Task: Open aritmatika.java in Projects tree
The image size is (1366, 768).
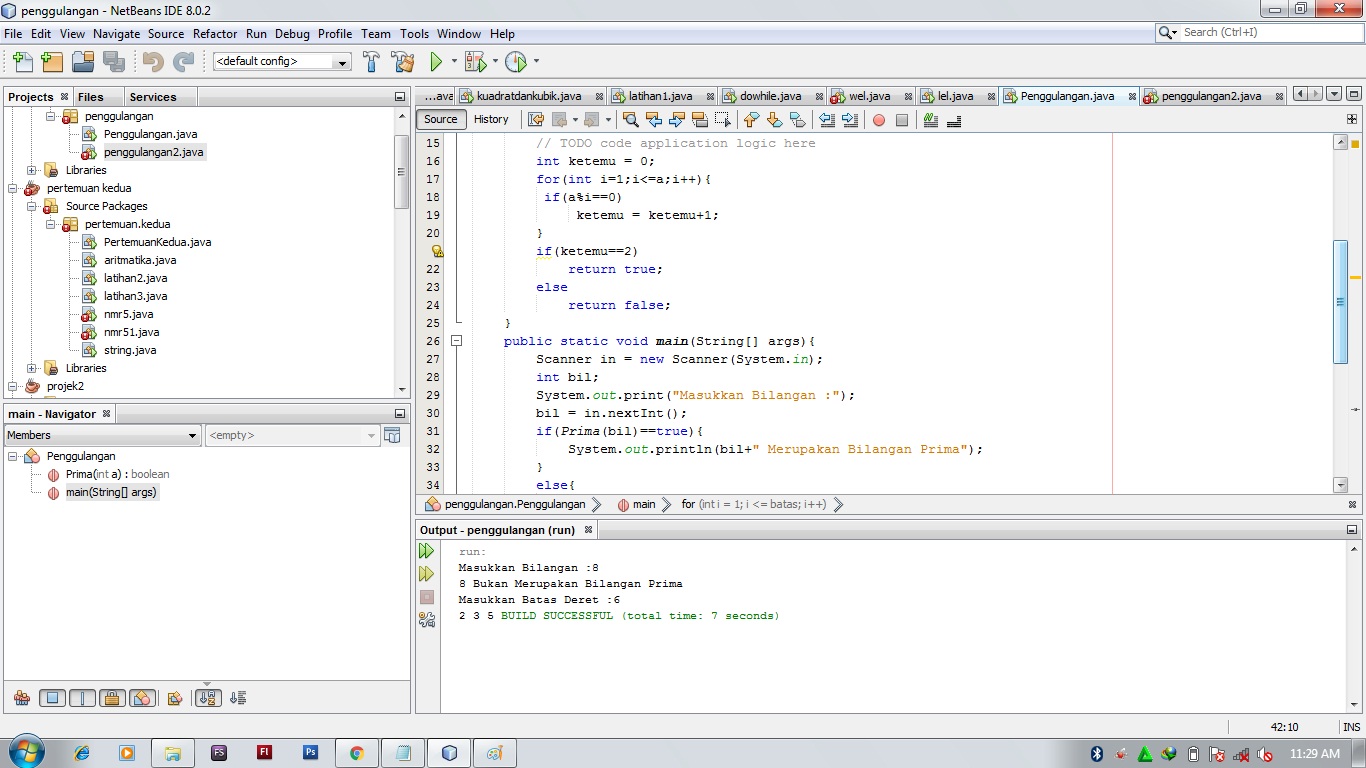Action: 140,260
